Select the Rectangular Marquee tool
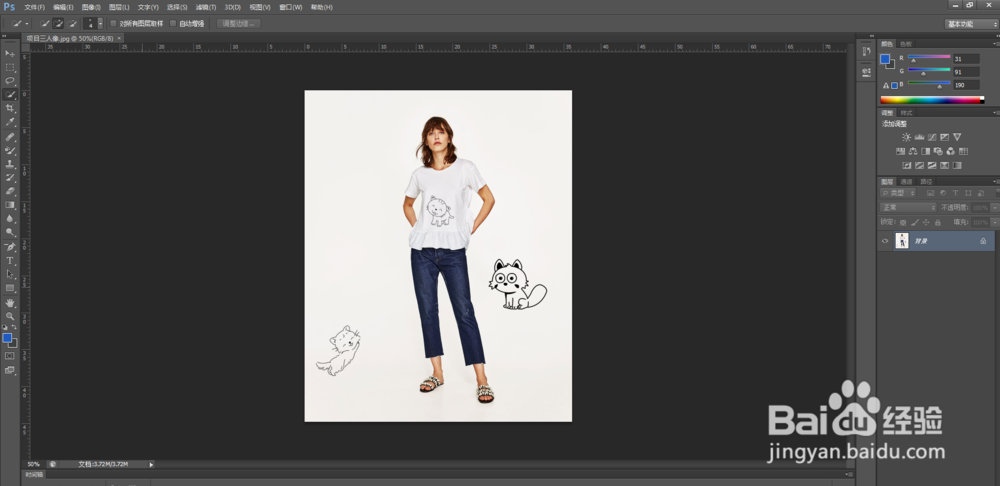The width and height of the screenshot is (1000, 486). (x=10, y=67)
